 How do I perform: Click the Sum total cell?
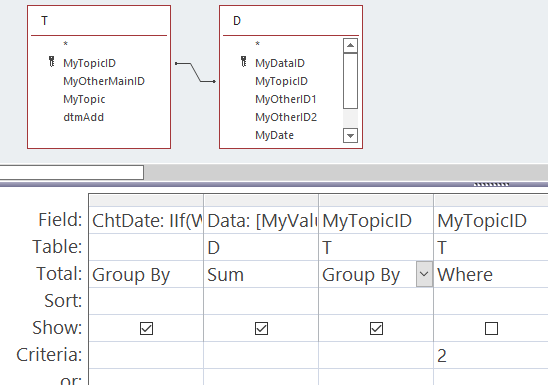(x=261, y=274)
